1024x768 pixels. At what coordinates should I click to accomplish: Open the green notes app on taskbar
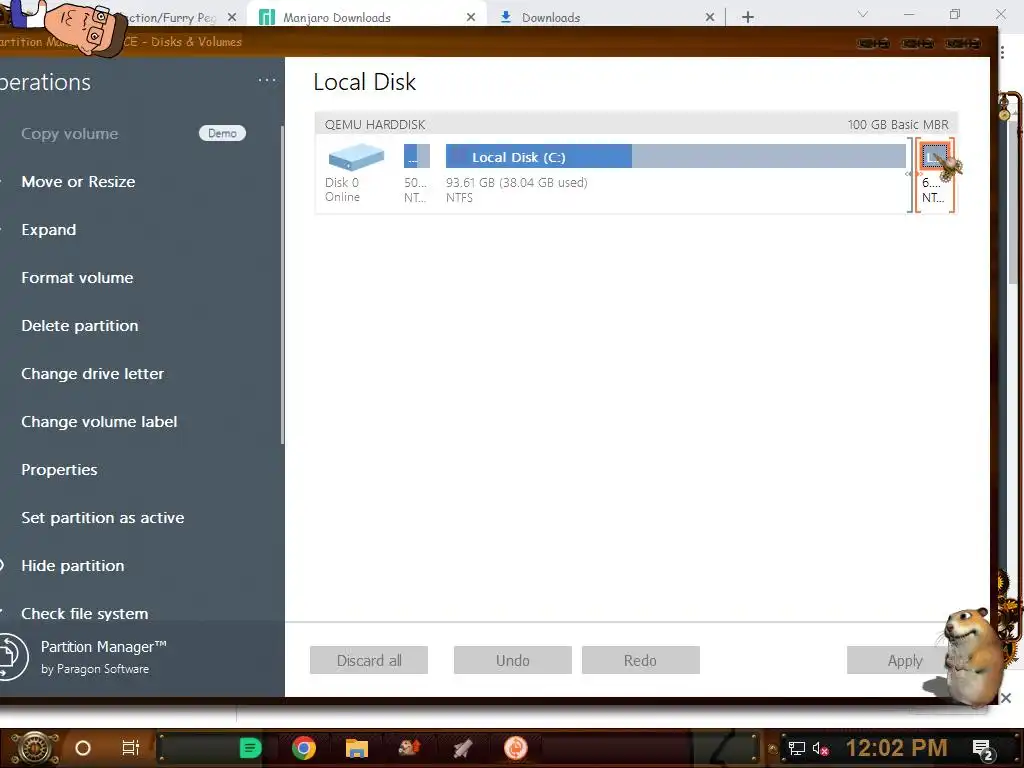(x=250, y=748)
